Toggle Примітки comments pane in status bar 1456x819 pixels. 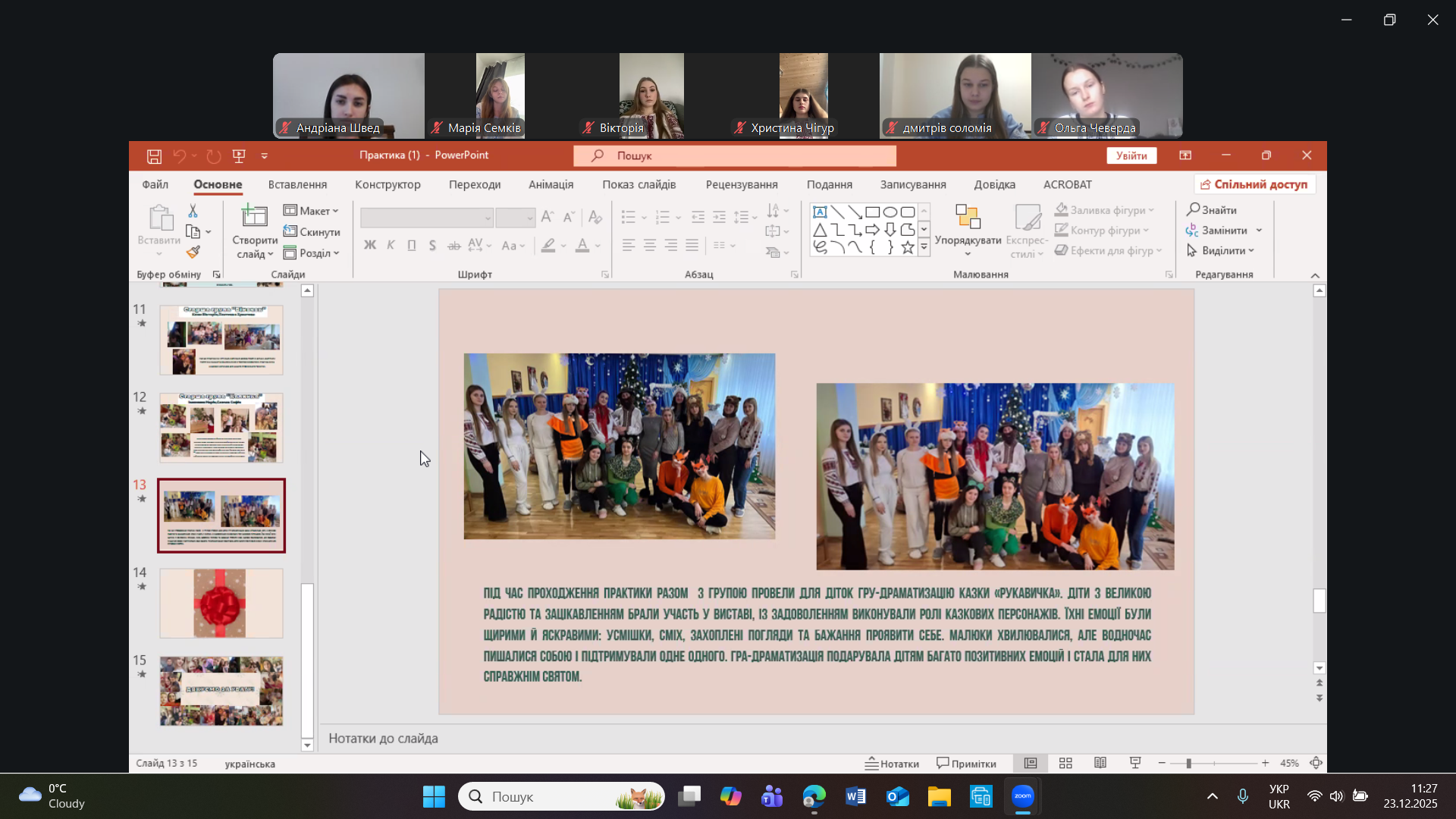coord(966,764)
